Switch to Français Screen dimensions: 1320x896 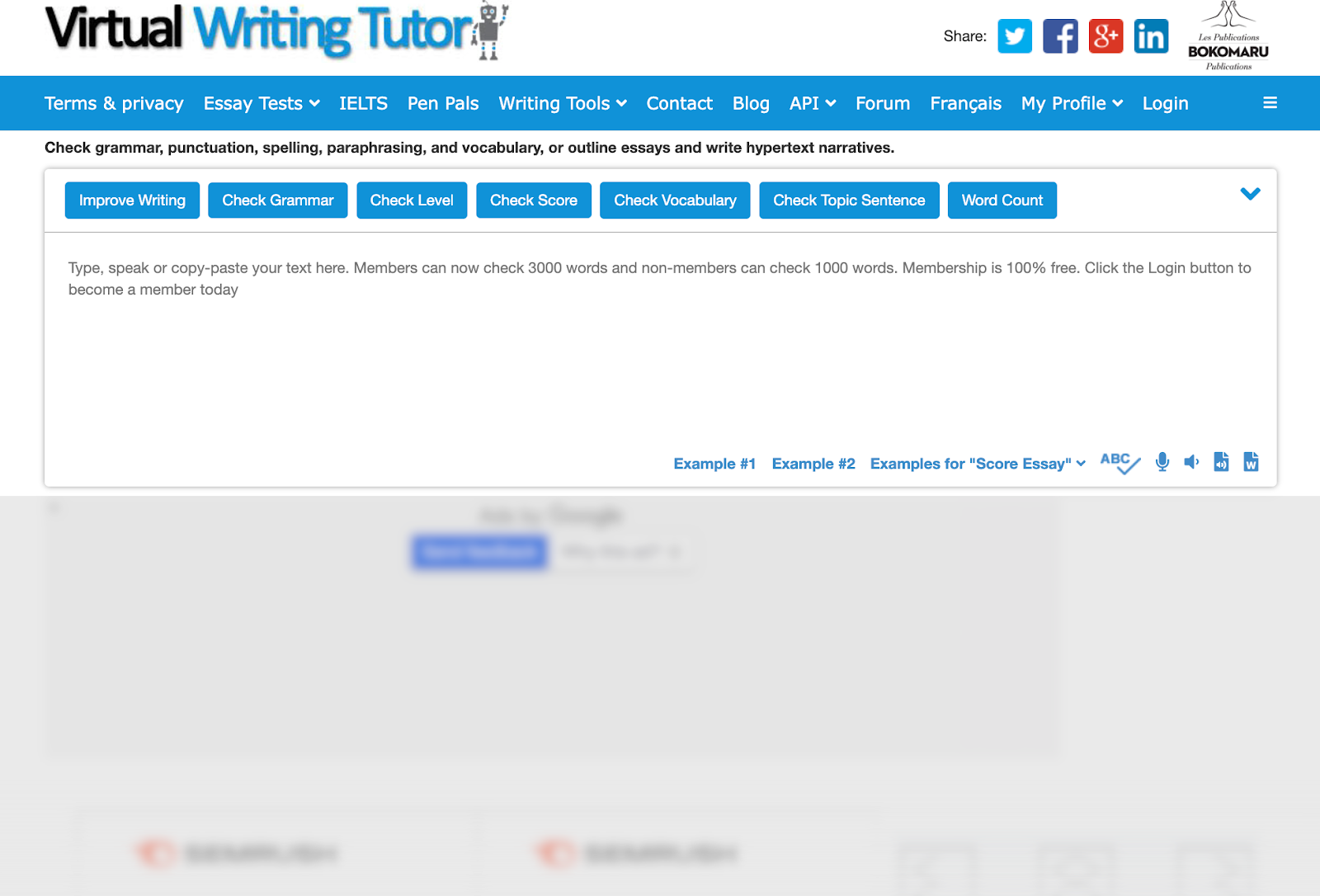click(966, 103)
